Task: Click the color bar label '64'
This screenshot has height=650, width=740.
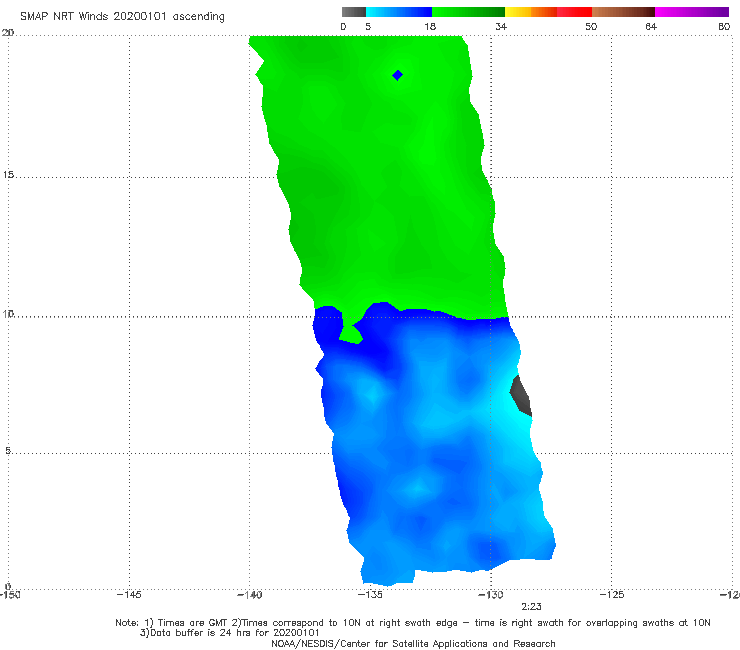Action: pyautogui.click(x=651, y=26)
